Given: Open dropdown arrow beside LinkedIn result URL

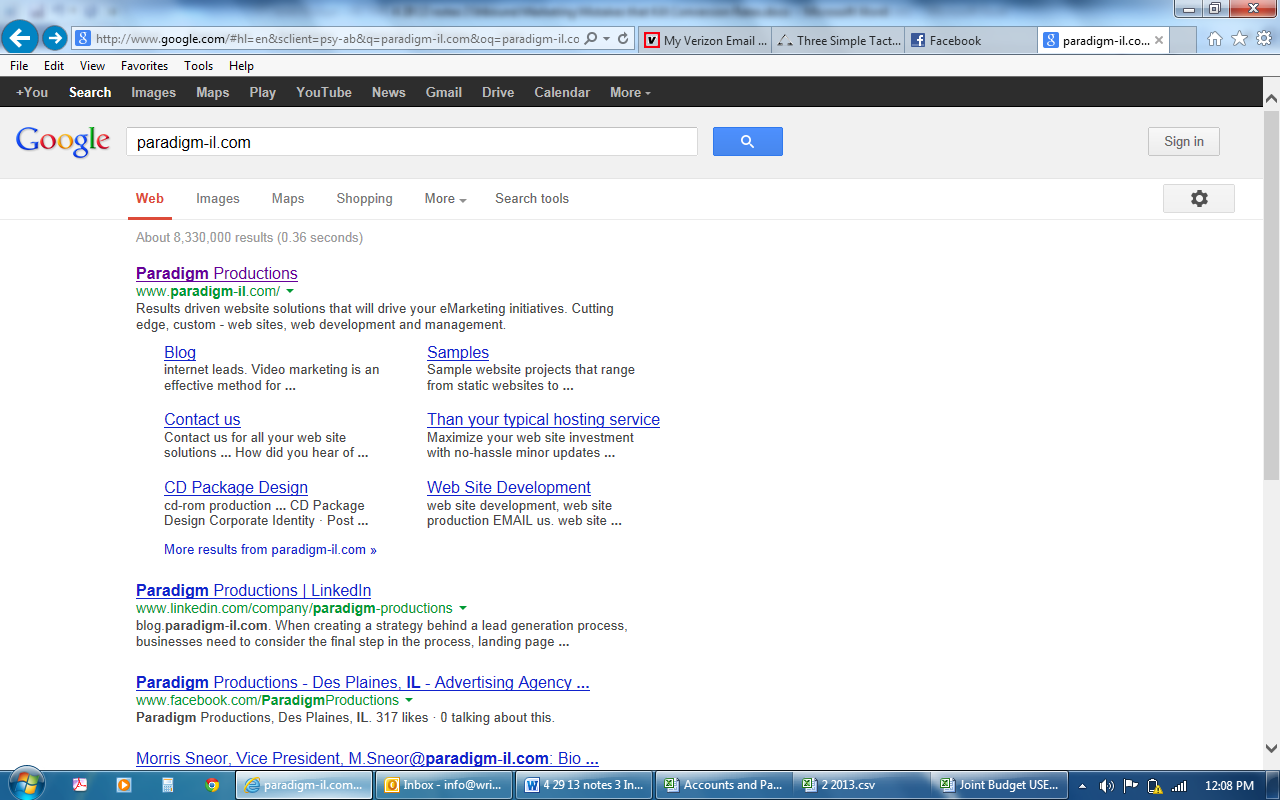Looking at the screenshot, I should point(463,608).
